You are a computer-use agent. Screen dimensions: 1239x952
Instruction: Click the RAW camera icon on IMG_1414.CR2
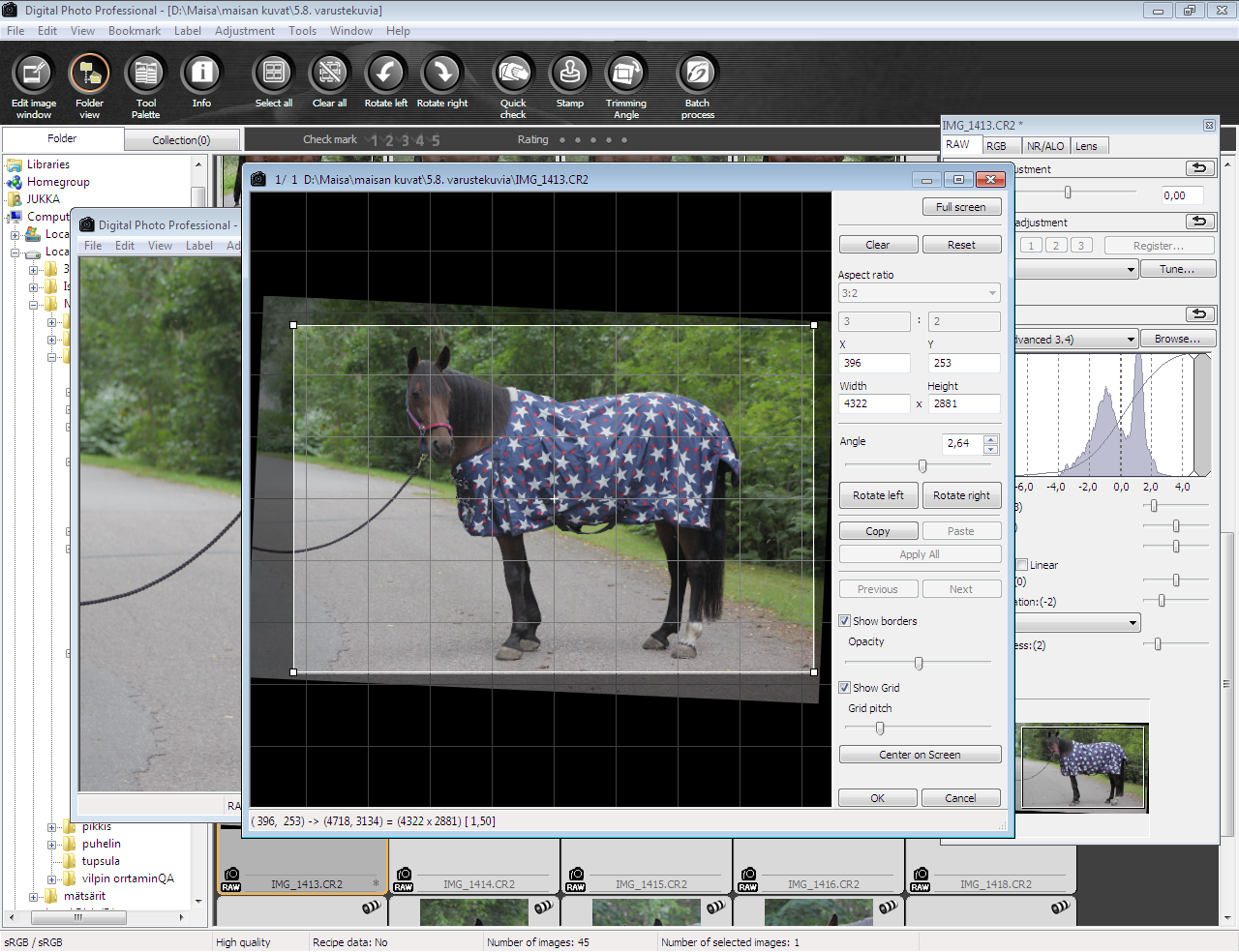(x=404, y=879)
